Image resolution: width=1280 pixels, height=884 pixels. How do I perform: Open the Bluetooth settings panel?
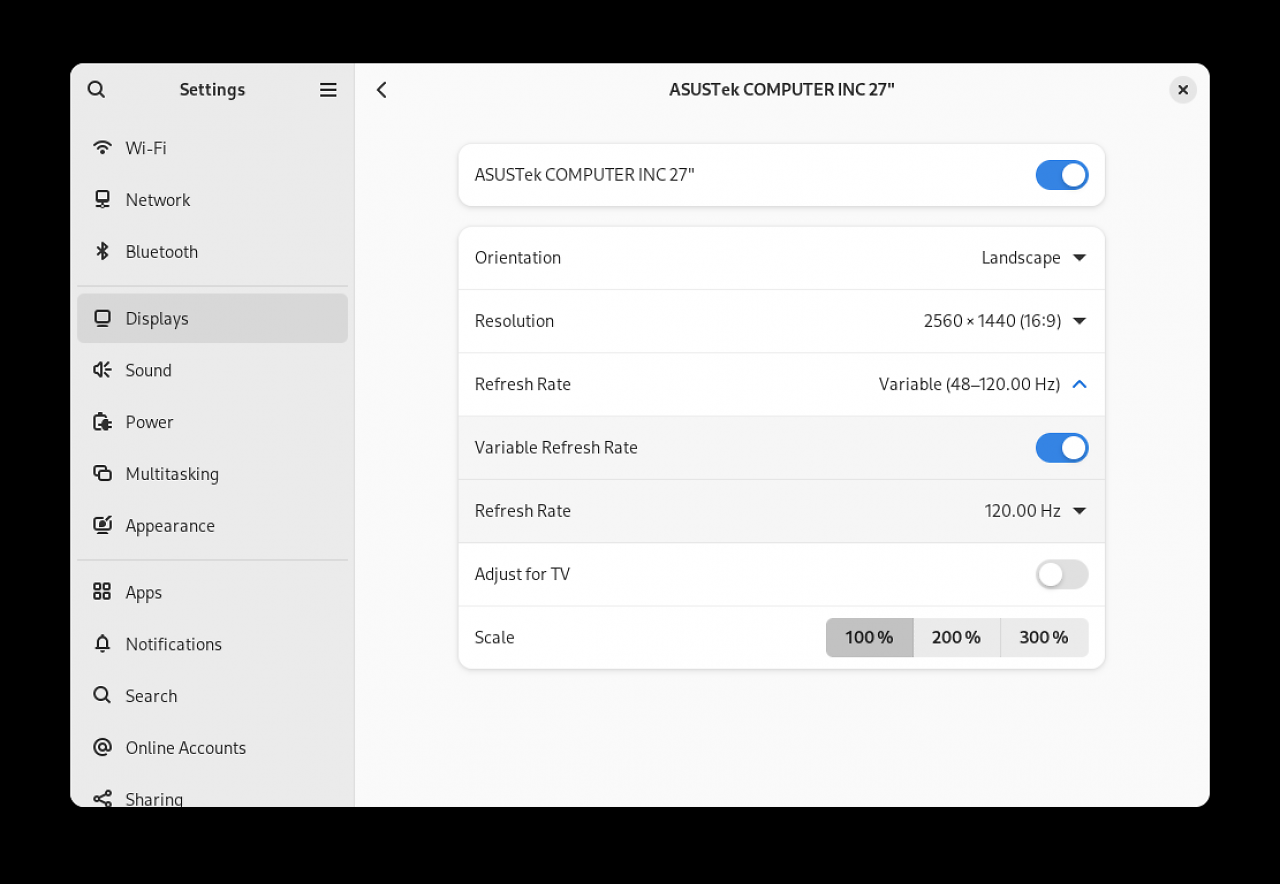point(212,252)
